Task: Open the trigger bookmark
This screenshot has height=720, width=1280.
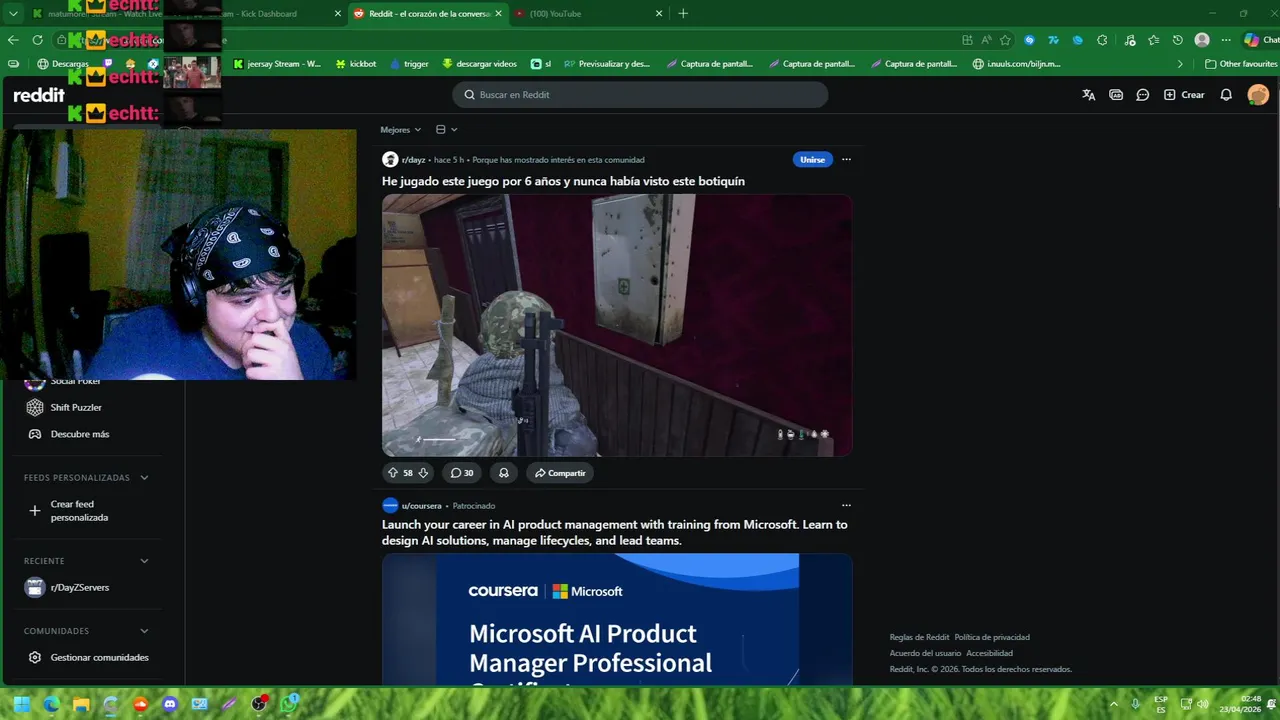Action: click(409, 64)
